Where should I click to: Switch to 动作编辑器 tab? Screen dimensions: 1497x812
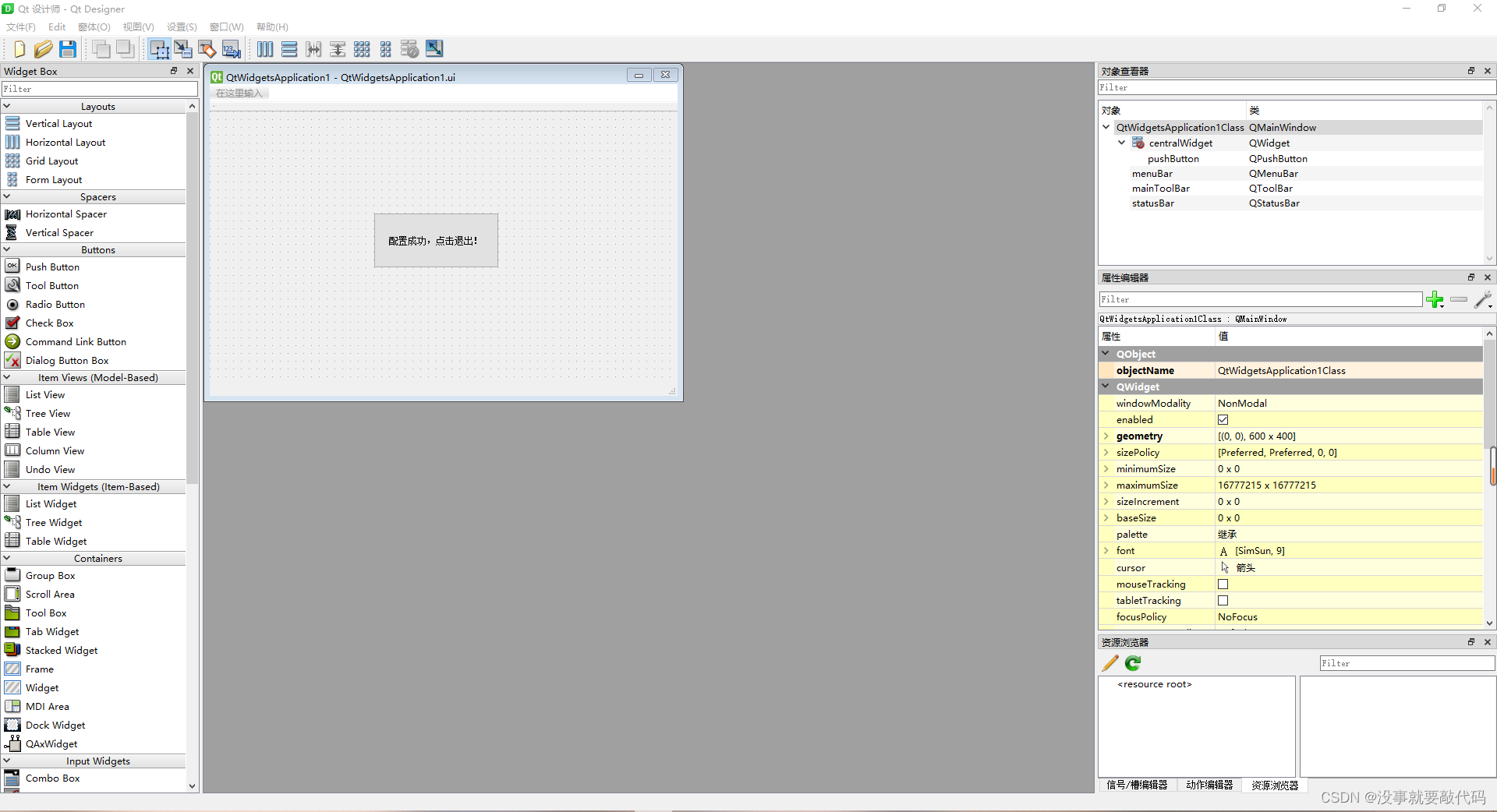tap(1209, 786)
